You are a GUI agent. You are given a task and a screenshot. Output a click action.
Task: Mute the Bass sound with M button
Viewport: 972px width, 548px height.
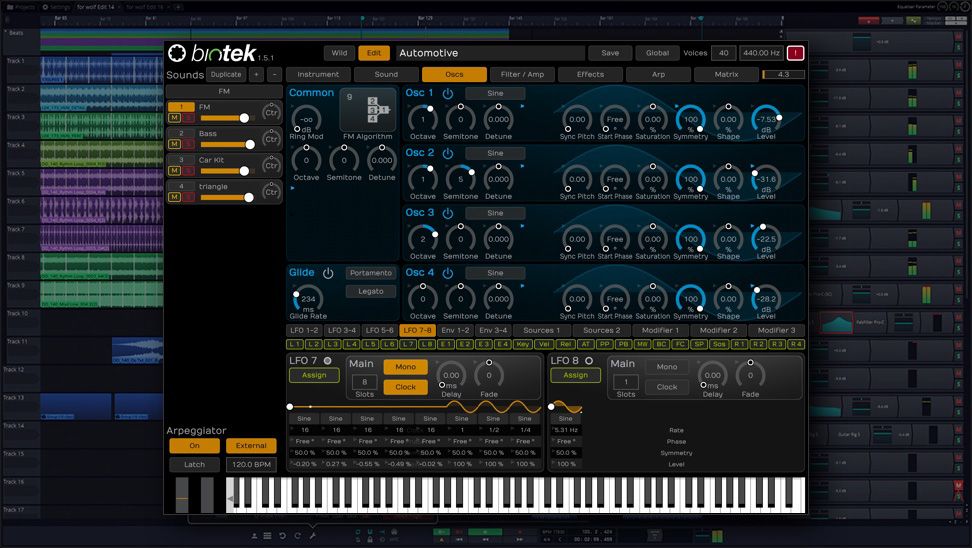tap(174, 144)
